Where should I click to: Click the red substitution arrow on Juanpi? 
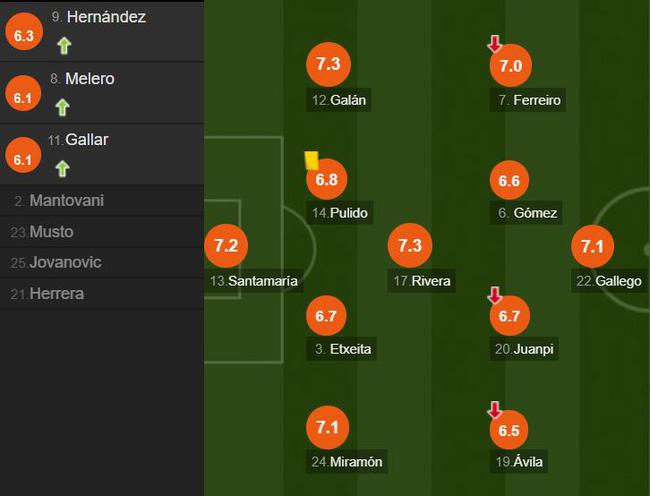click(x=494, y=295)
